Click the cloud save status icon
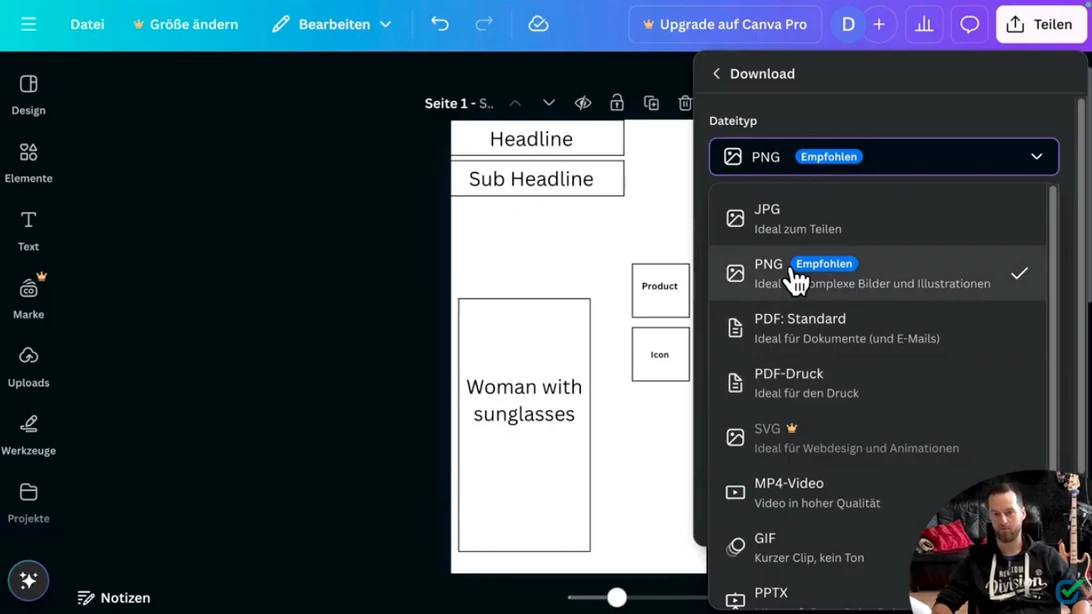Screen dimensions: 1092x614 [538, 24]
